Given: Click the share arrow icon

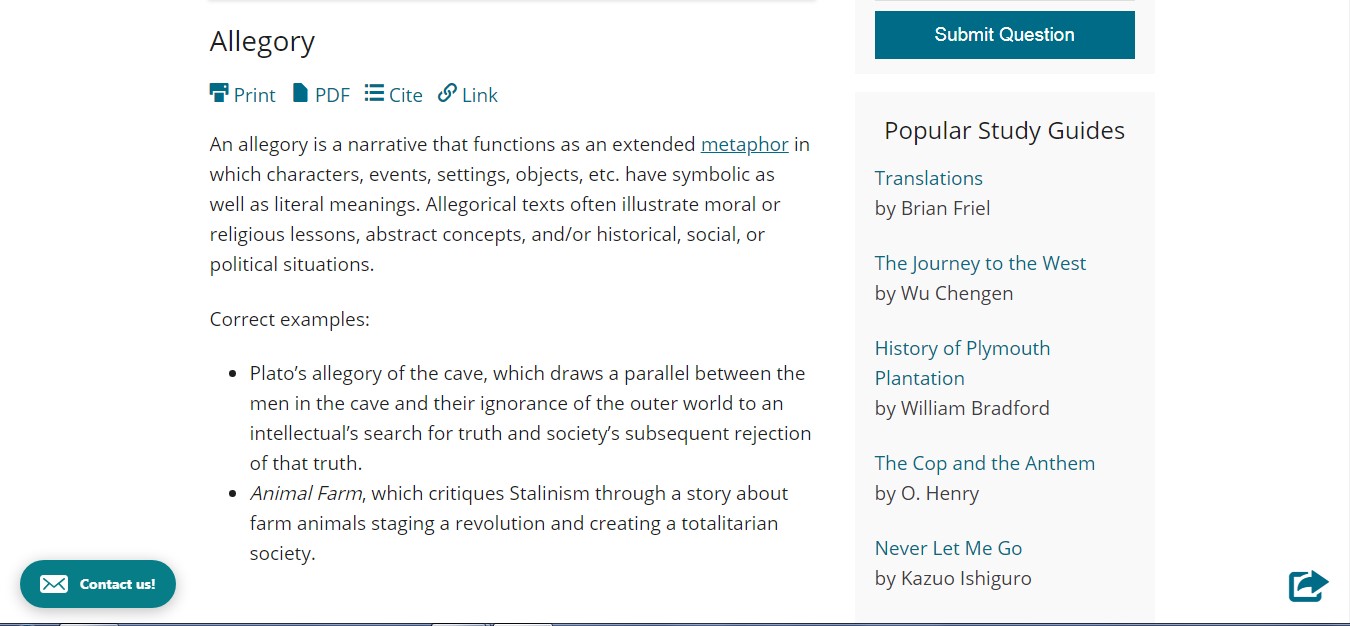Looking at the screenshot, I should click(1308, 585).
